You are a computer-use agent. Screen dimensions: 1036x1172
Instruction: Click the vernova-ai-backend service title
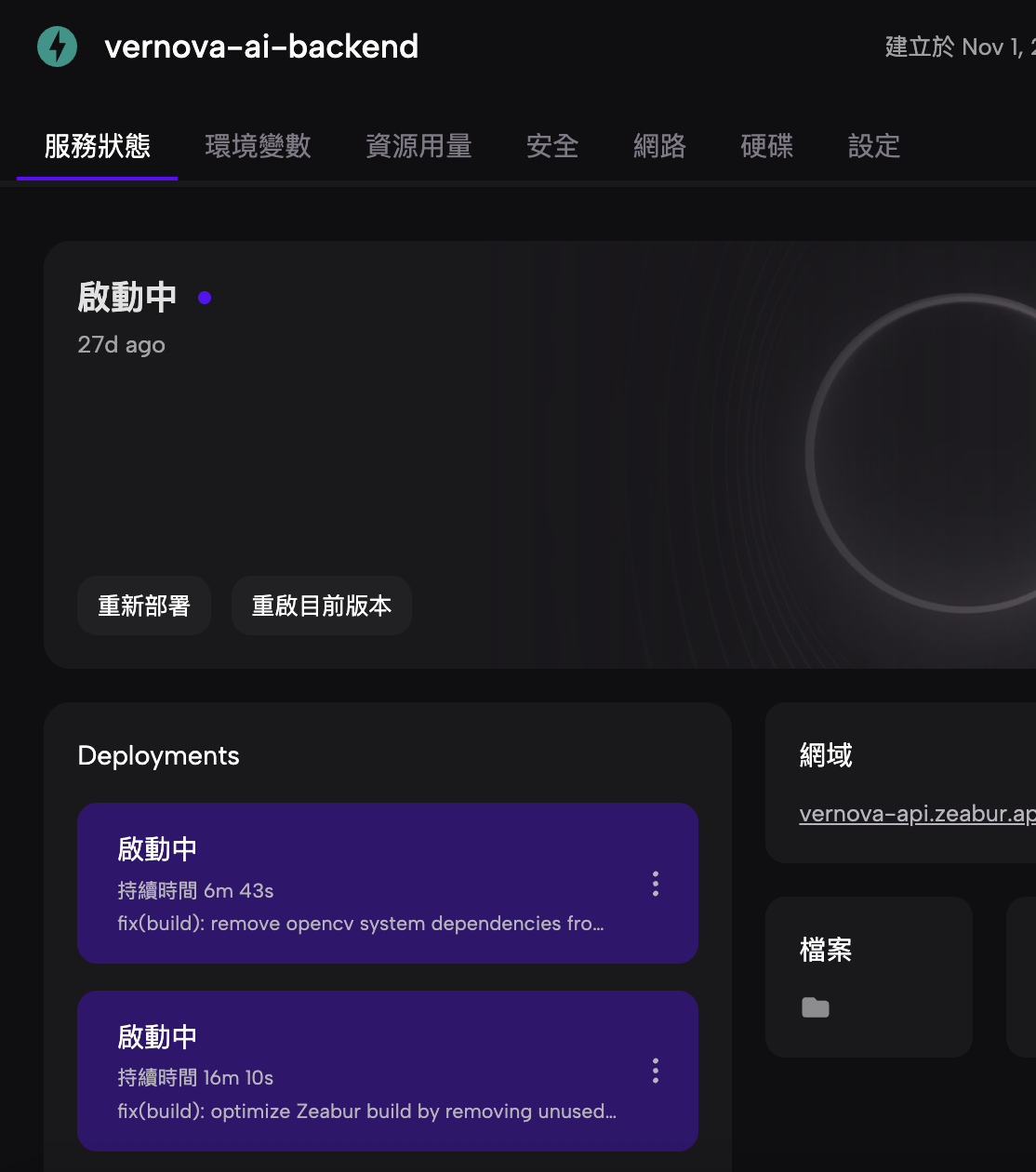coord(261,47)
